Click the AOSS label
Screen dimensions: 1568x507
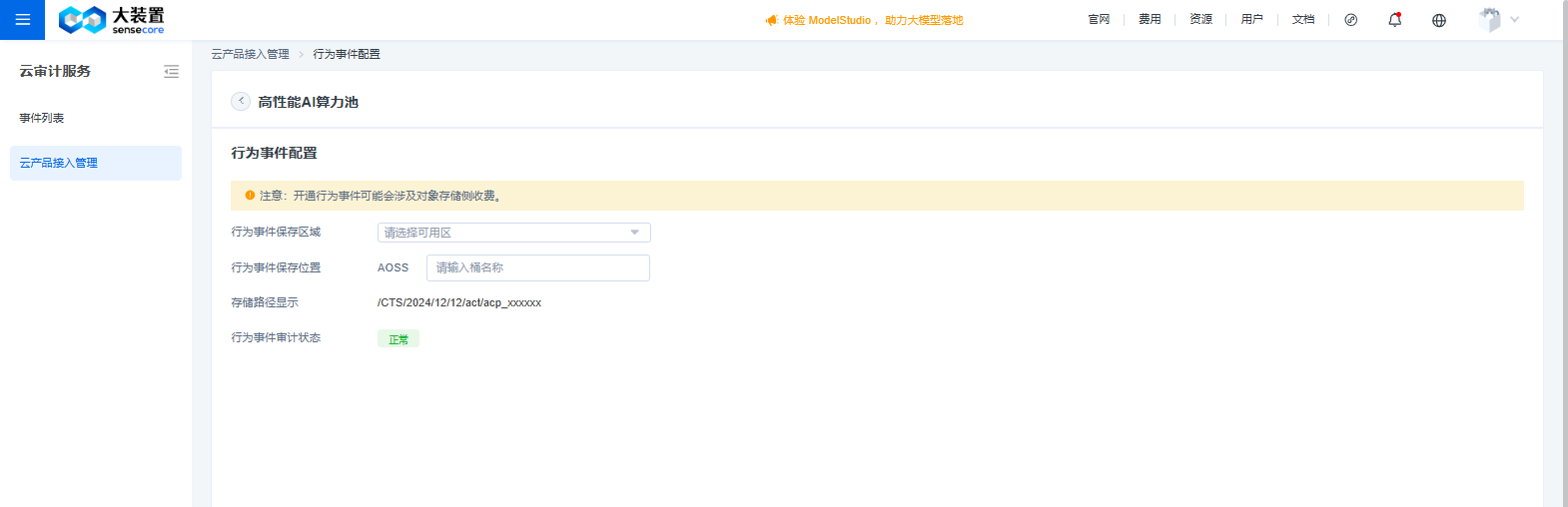click(393, 267)
